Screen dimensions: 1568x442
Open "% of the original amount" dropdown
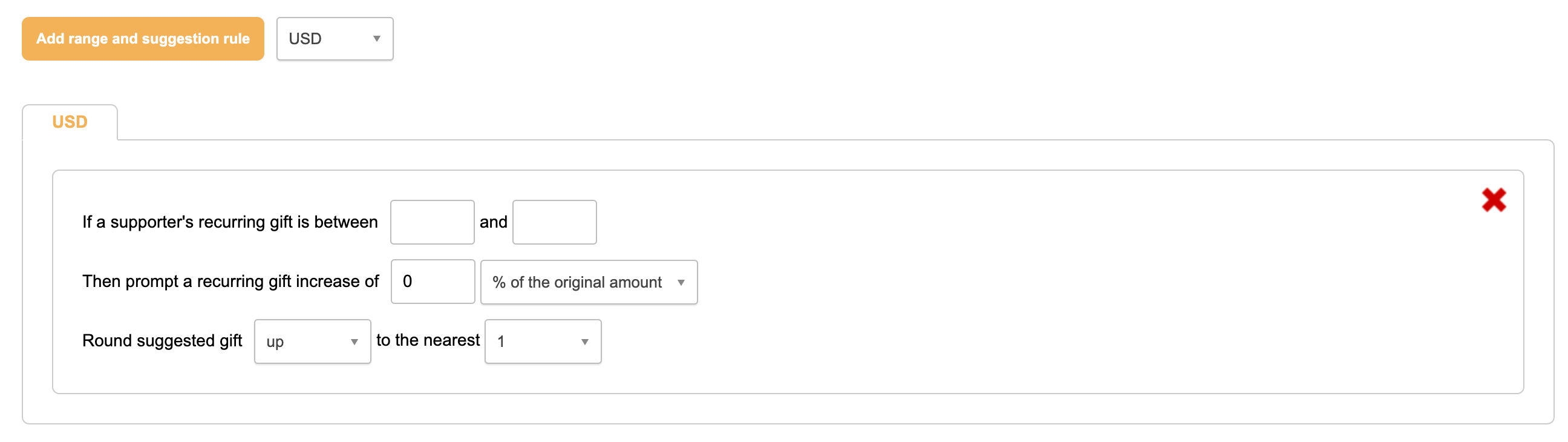click(588, 282)
